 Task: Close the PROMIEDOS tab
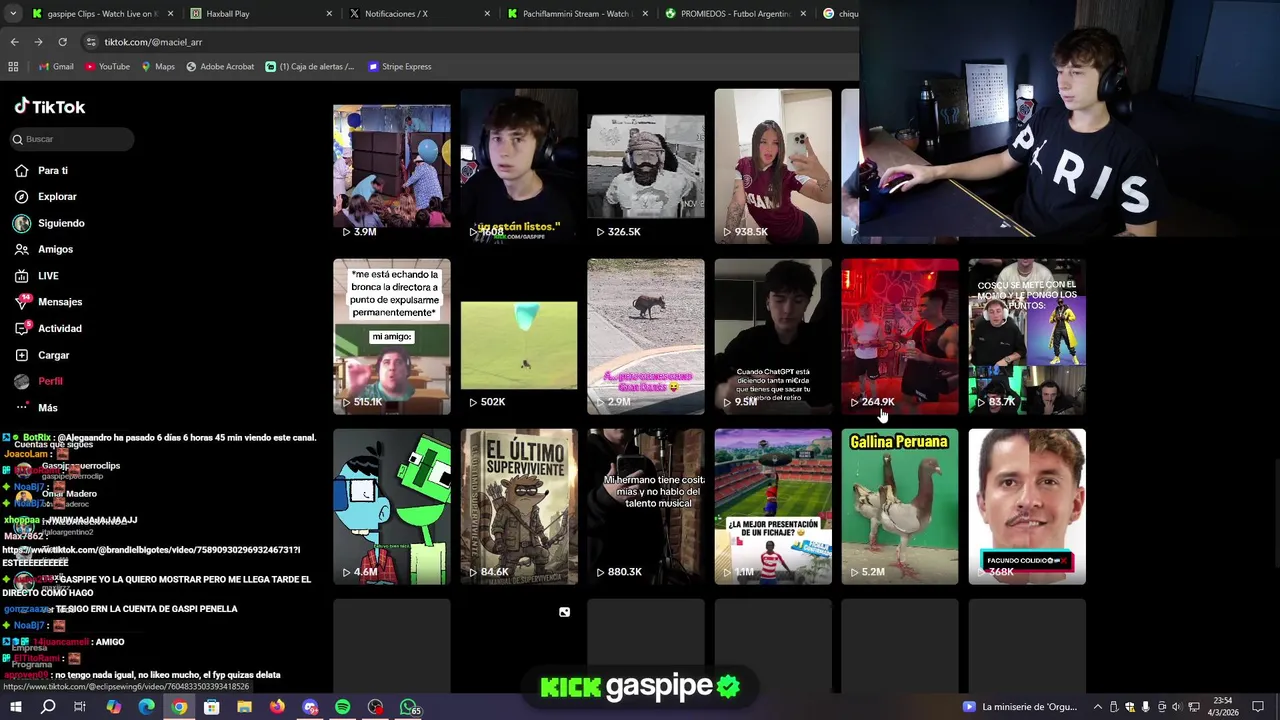click(803, 14)
